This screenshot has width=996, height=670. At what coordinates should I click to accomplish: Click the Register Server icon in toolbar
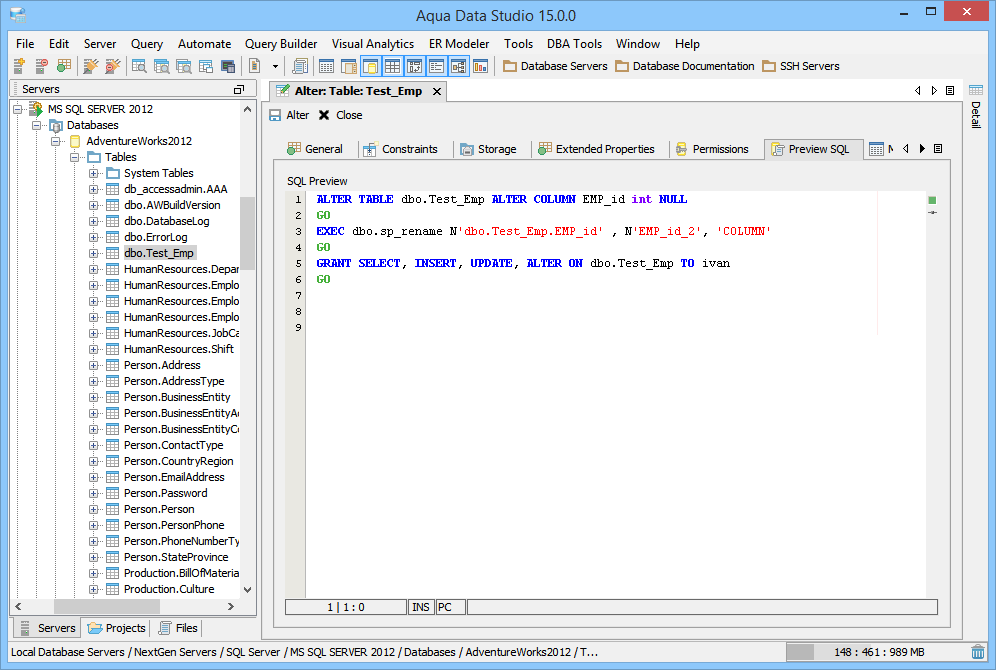click(20, 66)
